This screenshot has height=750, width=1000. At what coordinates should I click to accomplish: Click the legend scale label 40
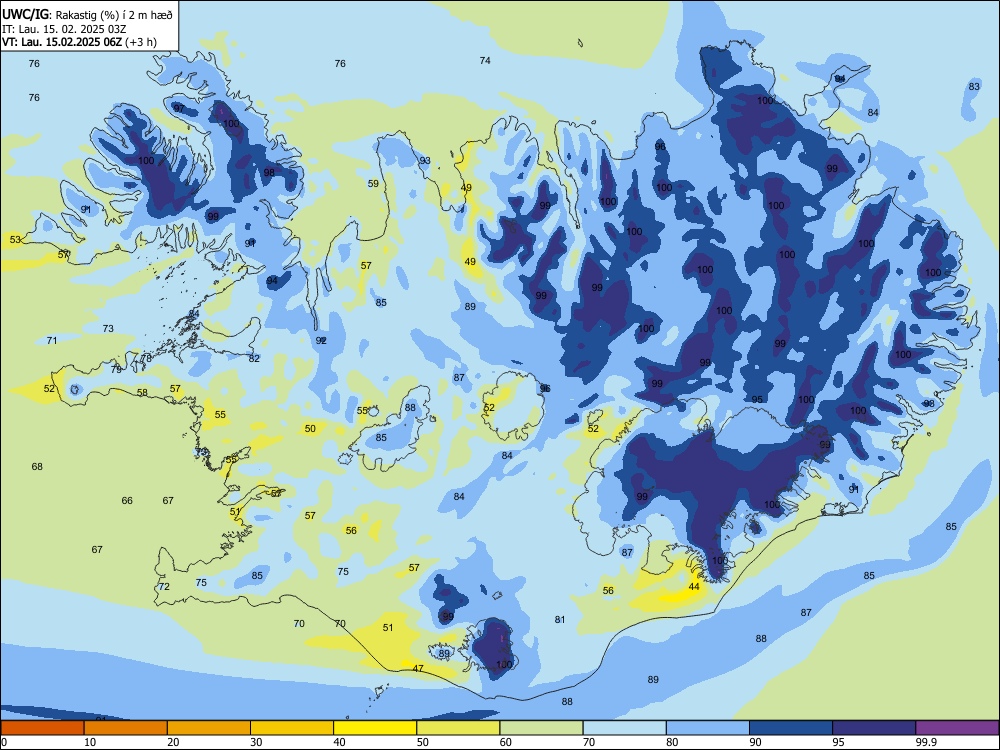click(339, 742)
